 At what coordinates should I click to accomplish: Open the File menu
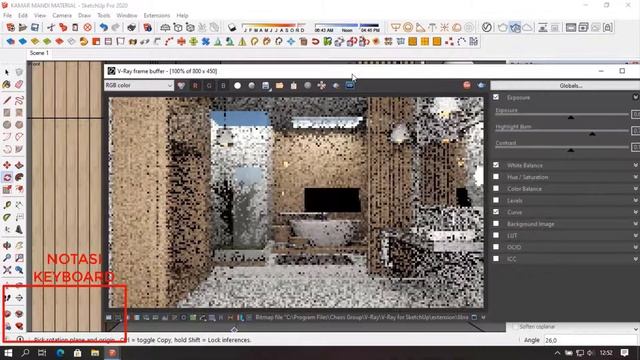pos(7,16)
